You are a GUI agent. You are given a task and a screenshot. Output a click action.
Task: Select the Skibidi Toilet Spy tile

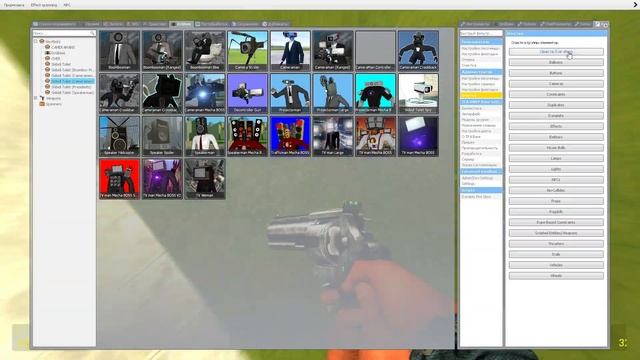point(418,93)
